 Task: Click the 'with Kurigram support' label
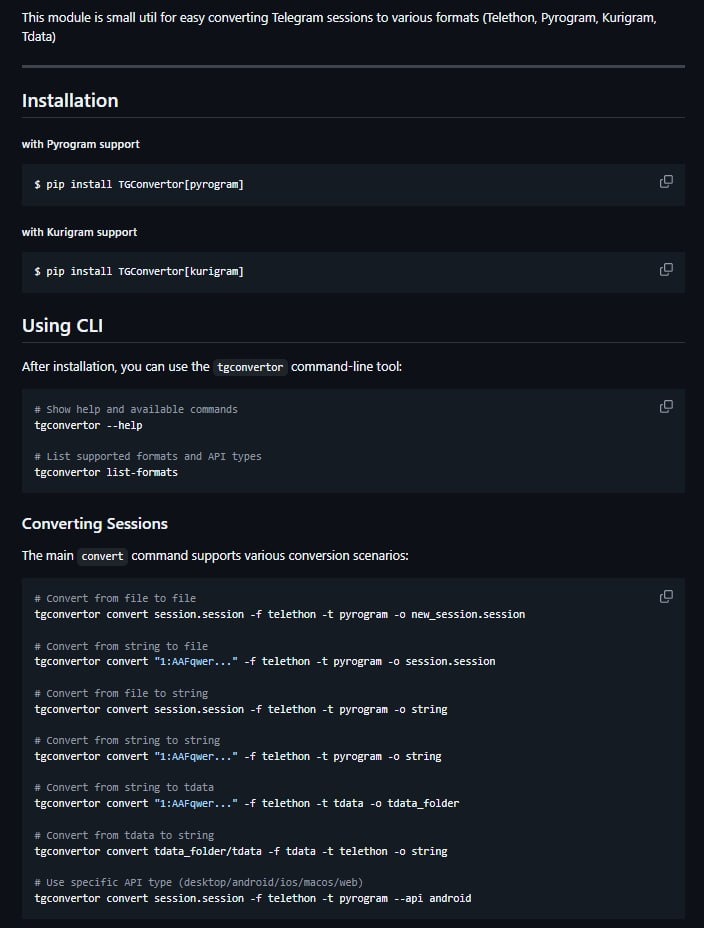coord(79,232)
